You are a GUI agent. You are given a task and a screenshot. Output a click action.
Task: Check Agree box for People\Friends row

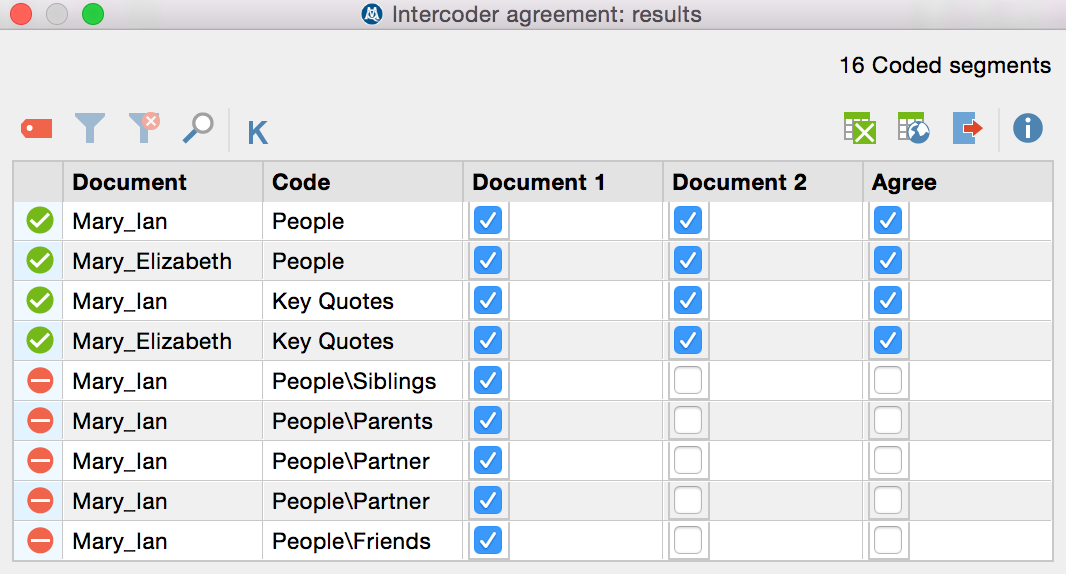pyautogui.click(x=888, y=541)
